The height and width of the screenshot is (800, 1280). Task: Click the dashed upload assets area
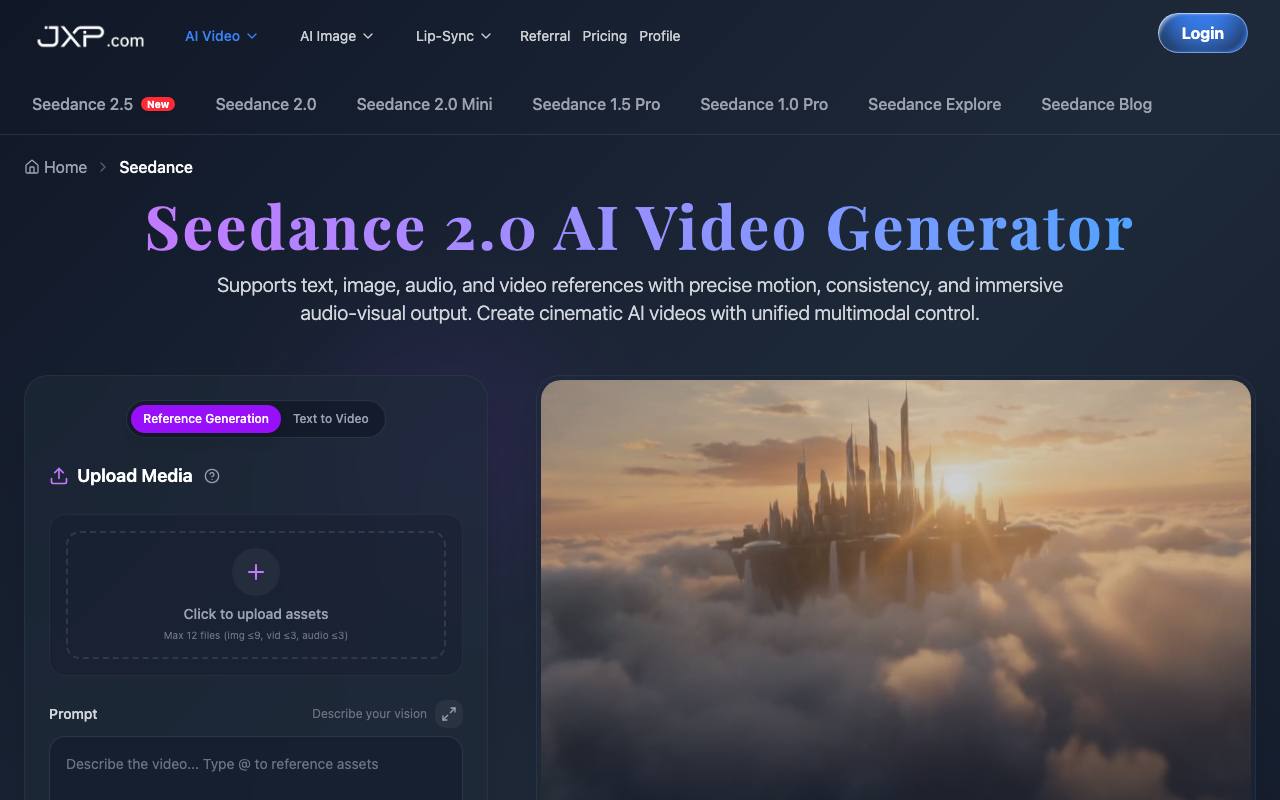[x=256, y=595]
